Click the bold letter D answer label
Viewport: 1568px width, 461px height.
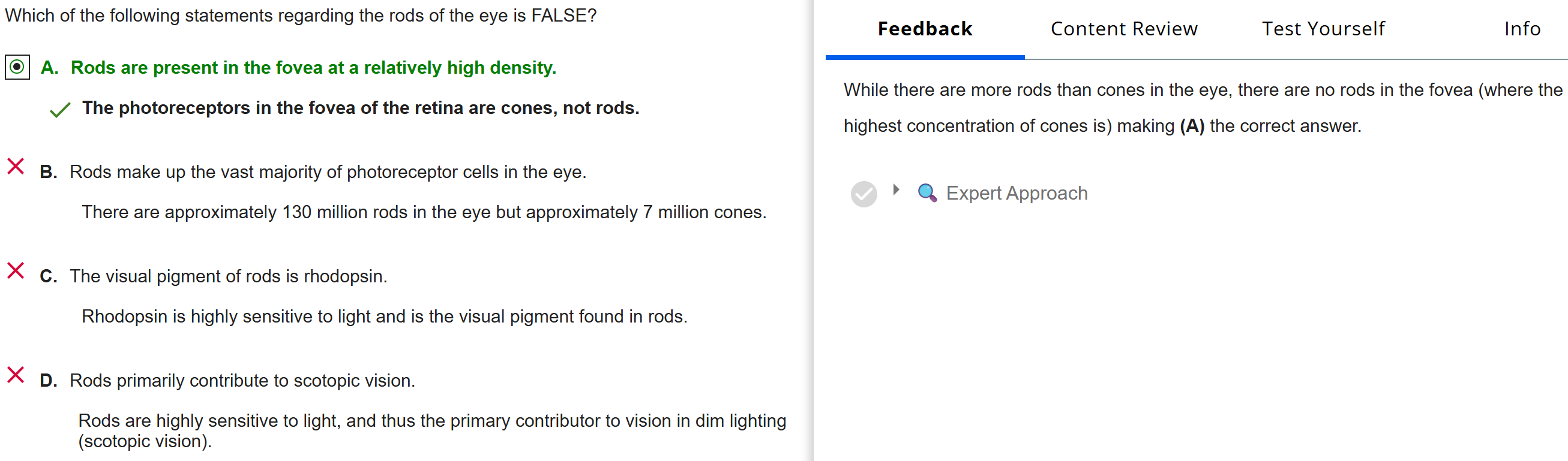(48, 381)
